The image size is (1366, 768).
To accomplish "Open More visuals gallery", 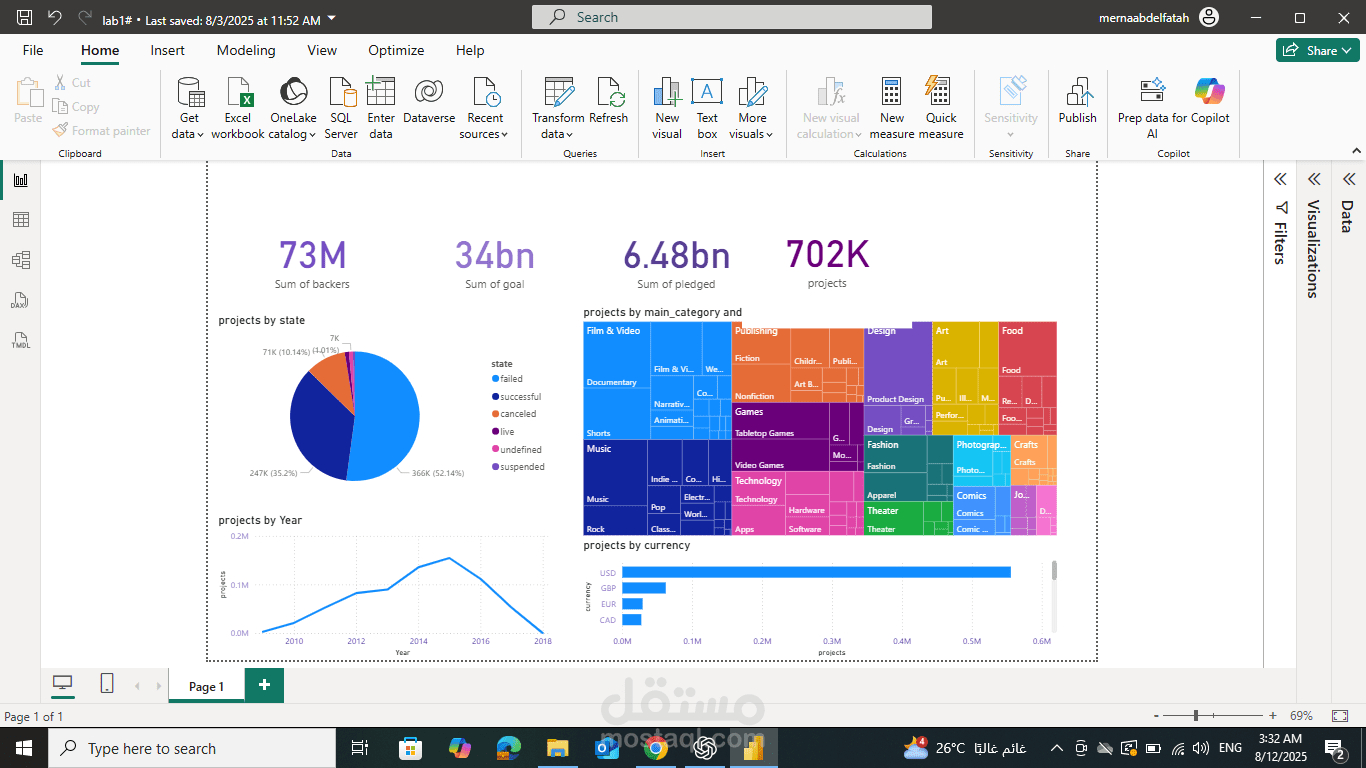I will pyautogui.click(x=752, y=108).
